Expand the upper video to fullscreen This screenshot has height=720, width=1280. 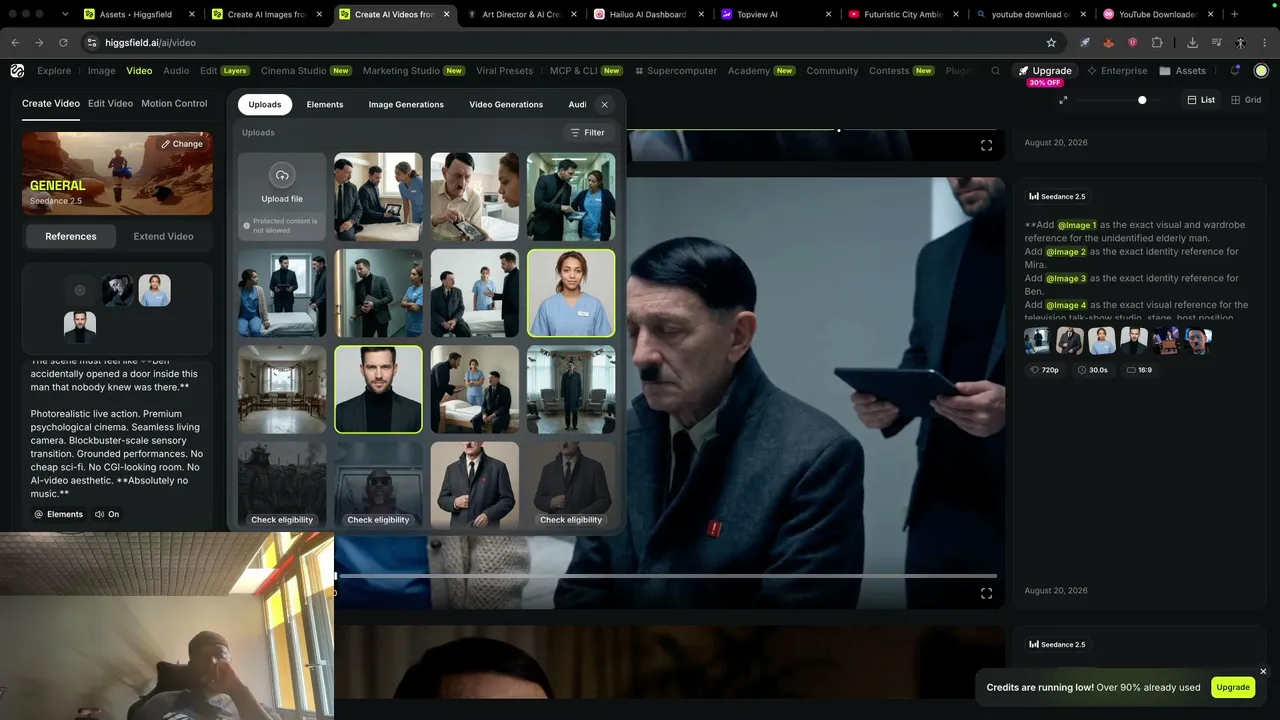(986, 145)
